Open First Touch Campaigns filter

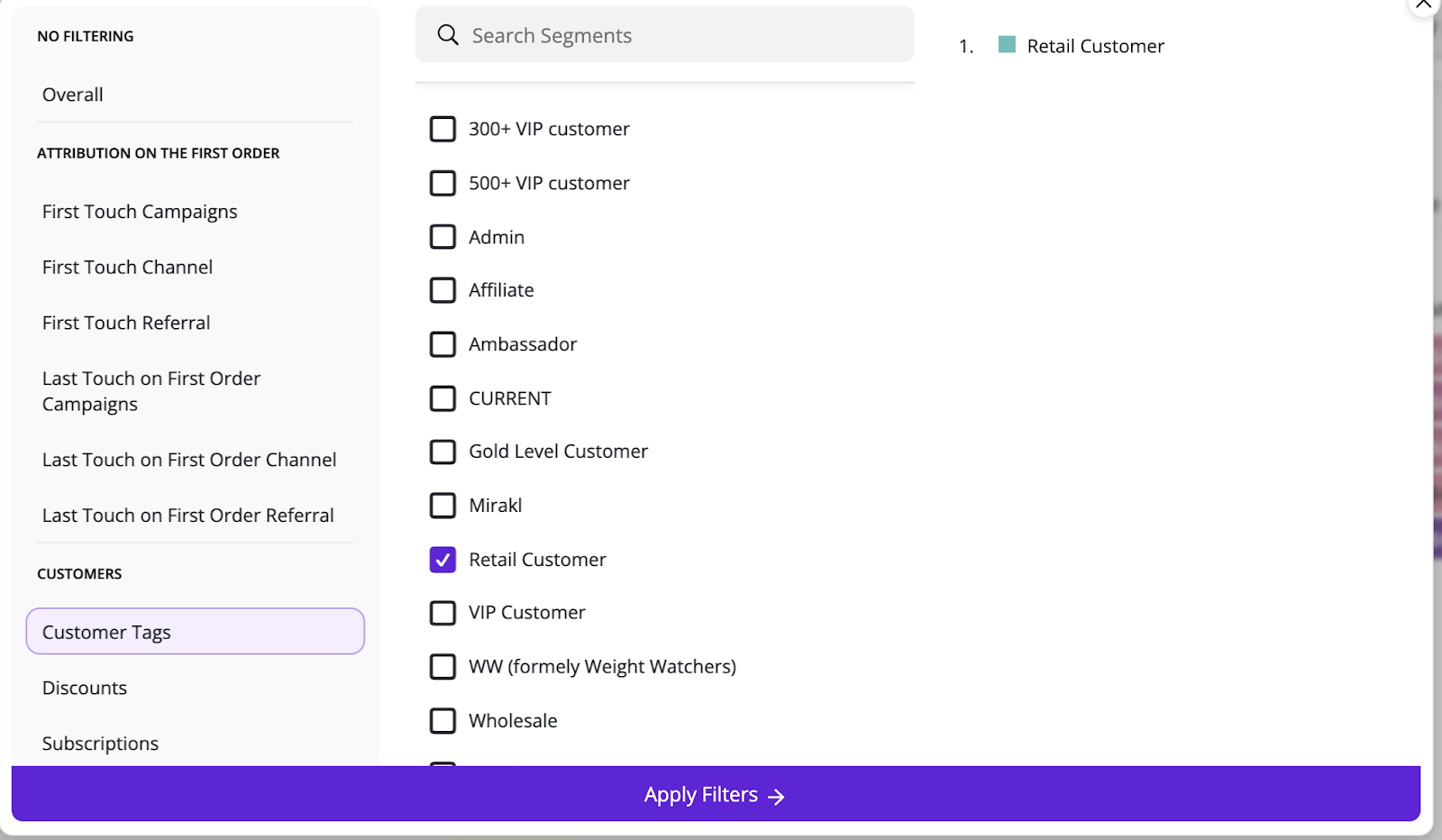coord(140,212)
